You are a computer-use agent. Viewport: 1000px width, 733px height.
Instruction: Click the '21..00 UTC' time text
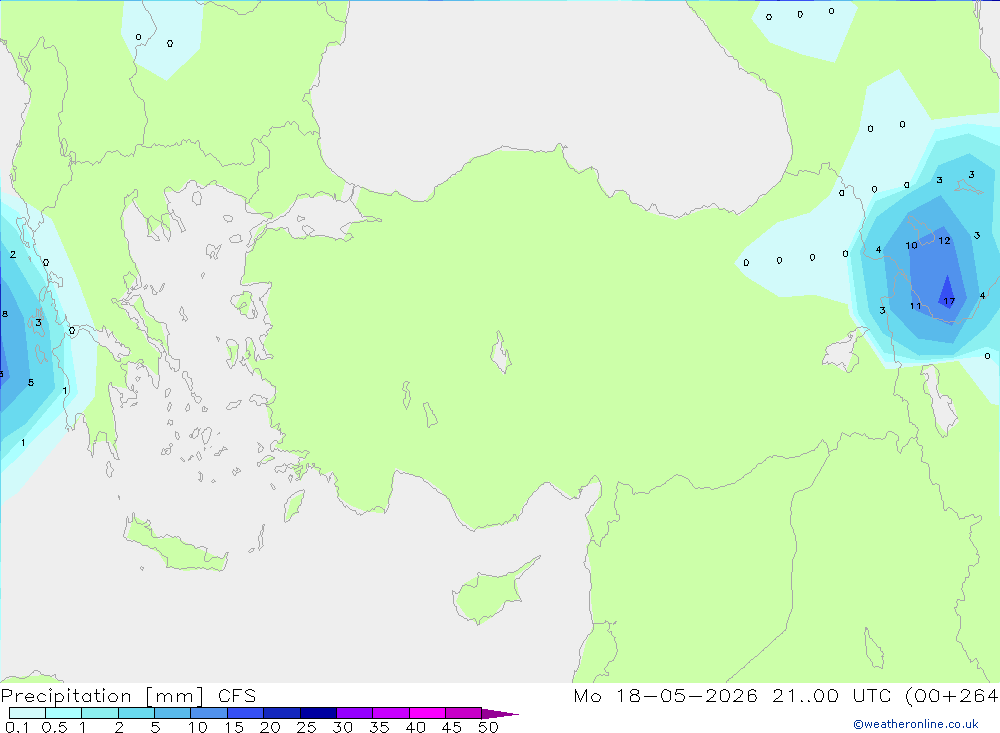(x=831, y=696)
